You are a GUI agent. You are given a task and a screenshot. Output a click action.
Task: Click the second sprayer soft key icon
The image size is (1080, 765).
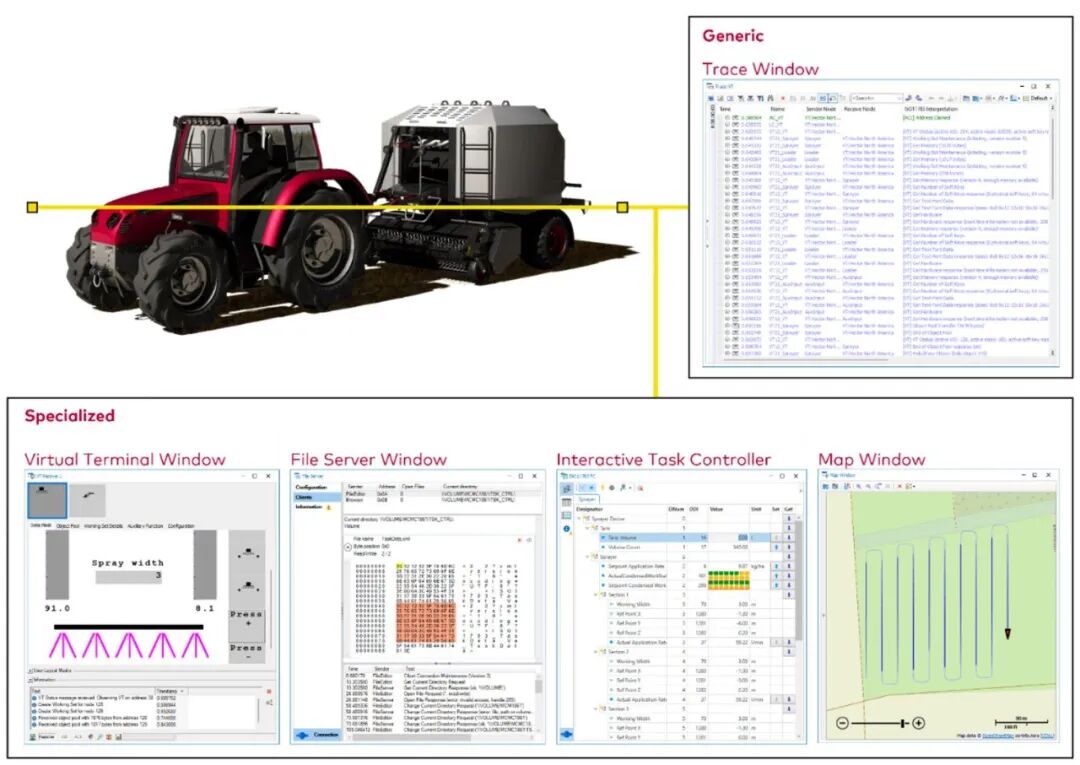tap(247, 587)
